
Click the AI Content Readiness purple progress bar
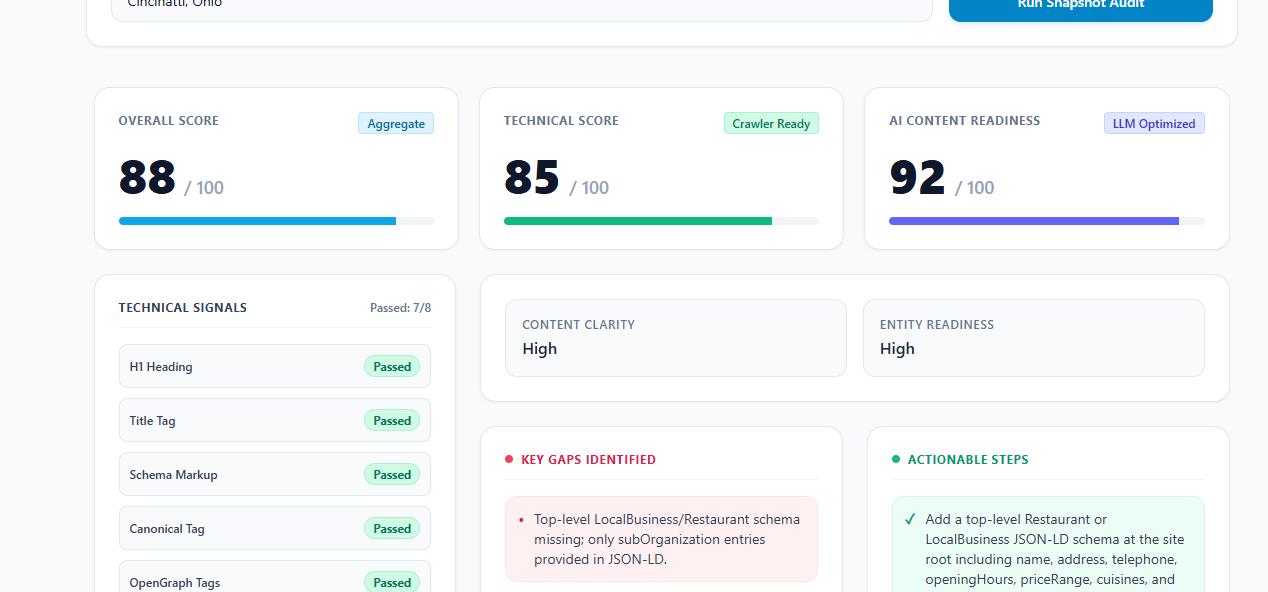[1047, 221]
